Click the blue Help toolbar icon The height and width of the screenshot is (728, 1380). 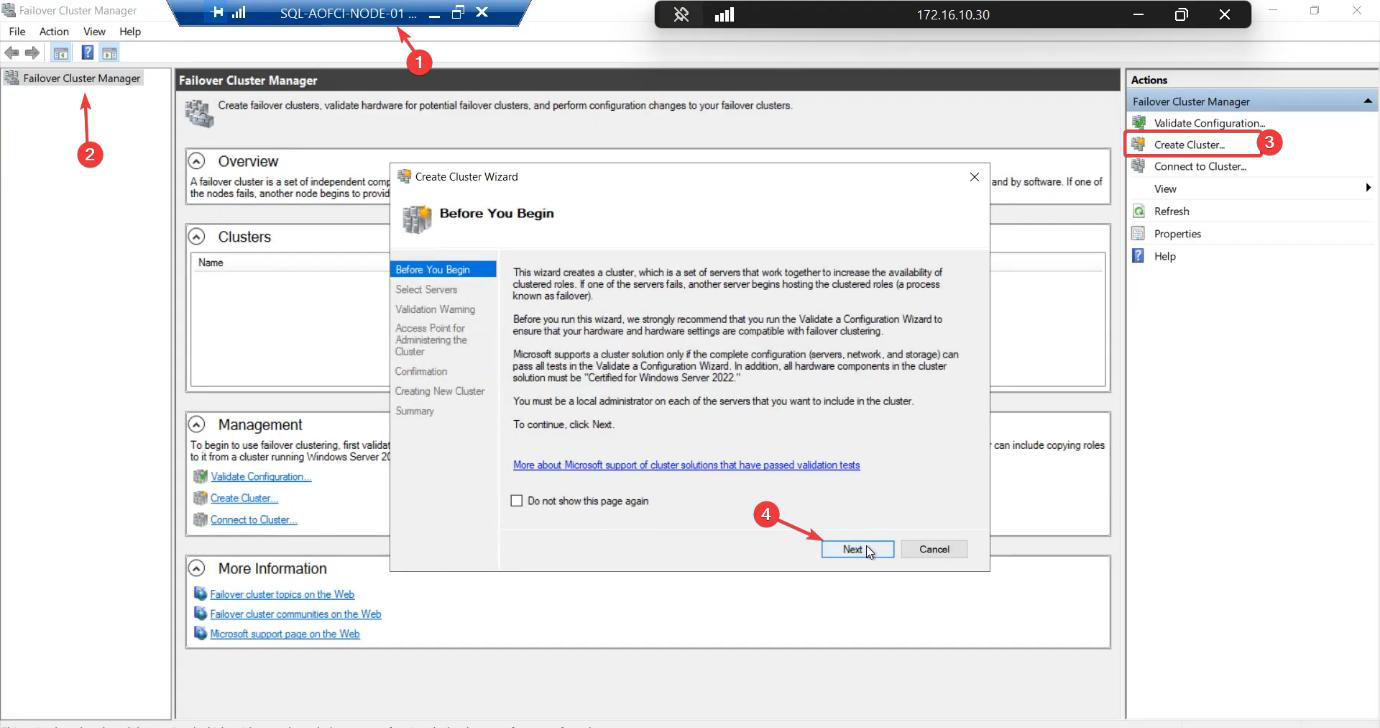88,53
